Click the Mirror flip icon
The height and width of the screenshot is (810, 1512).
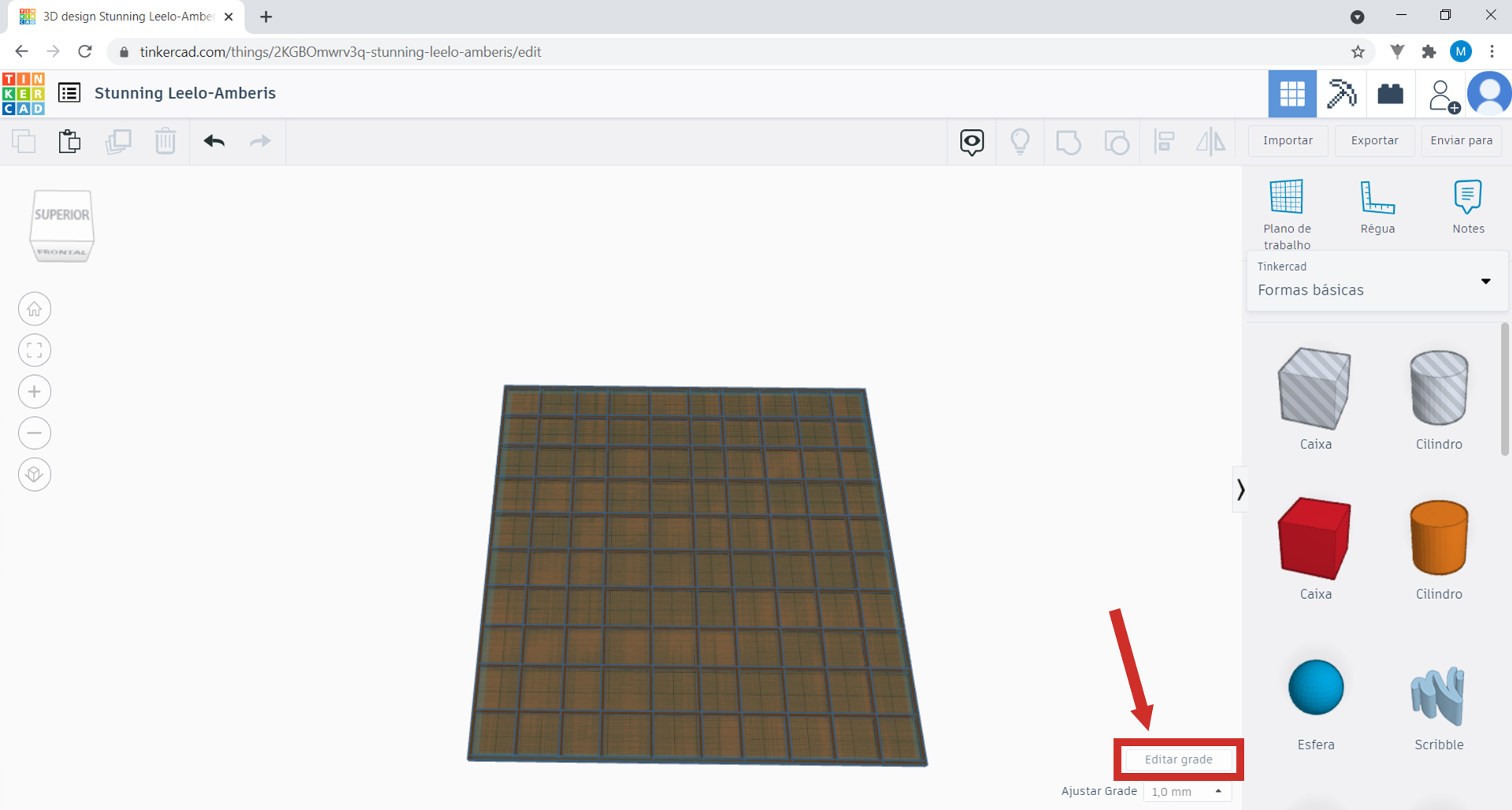click(1210, 142)
